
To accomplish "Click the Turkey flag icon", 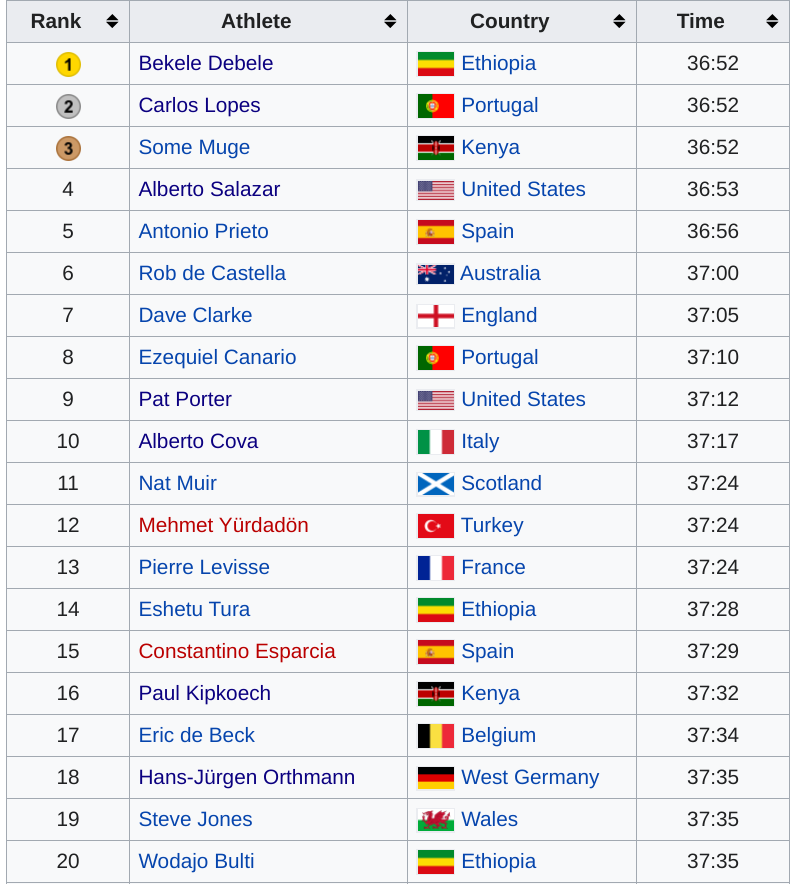I will click(436, 526).
